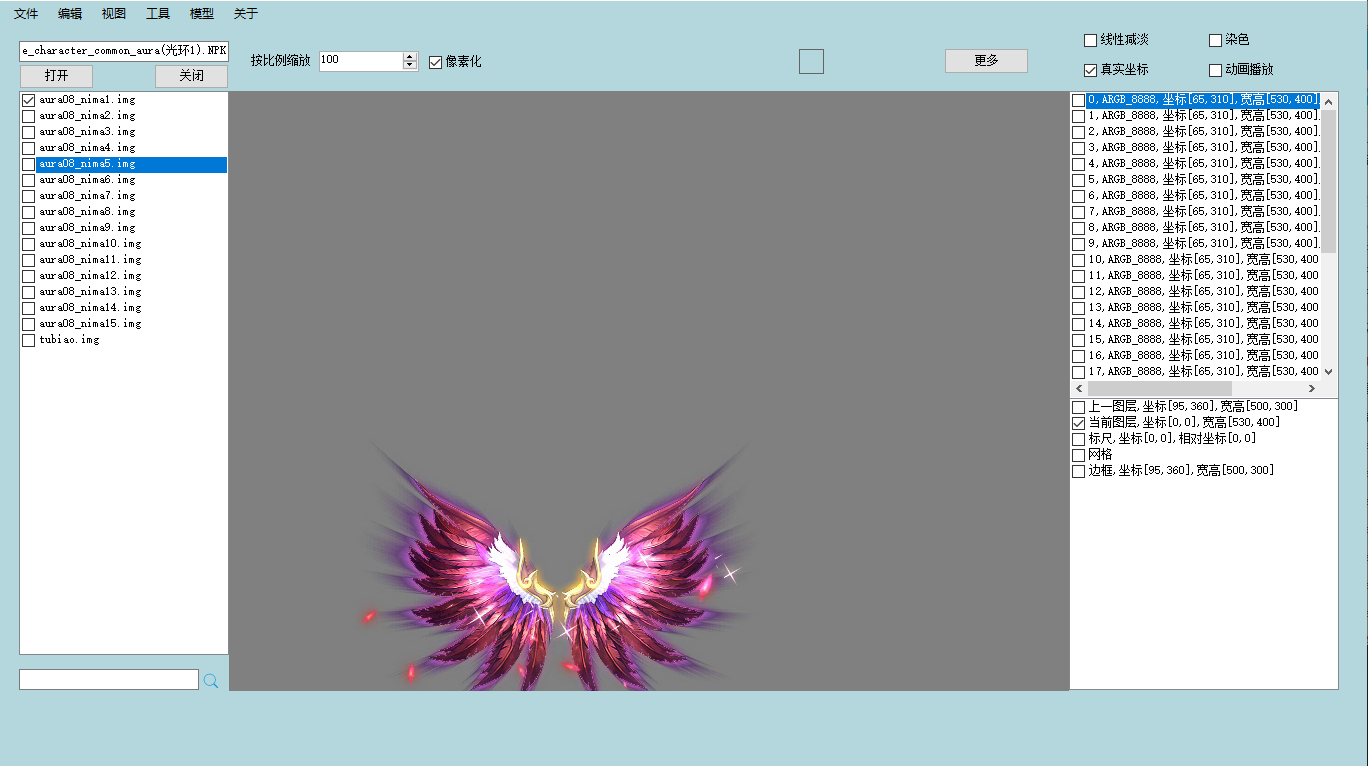
Task: Increase zoom scale with spinner up arrow
Action: point(410,56)
